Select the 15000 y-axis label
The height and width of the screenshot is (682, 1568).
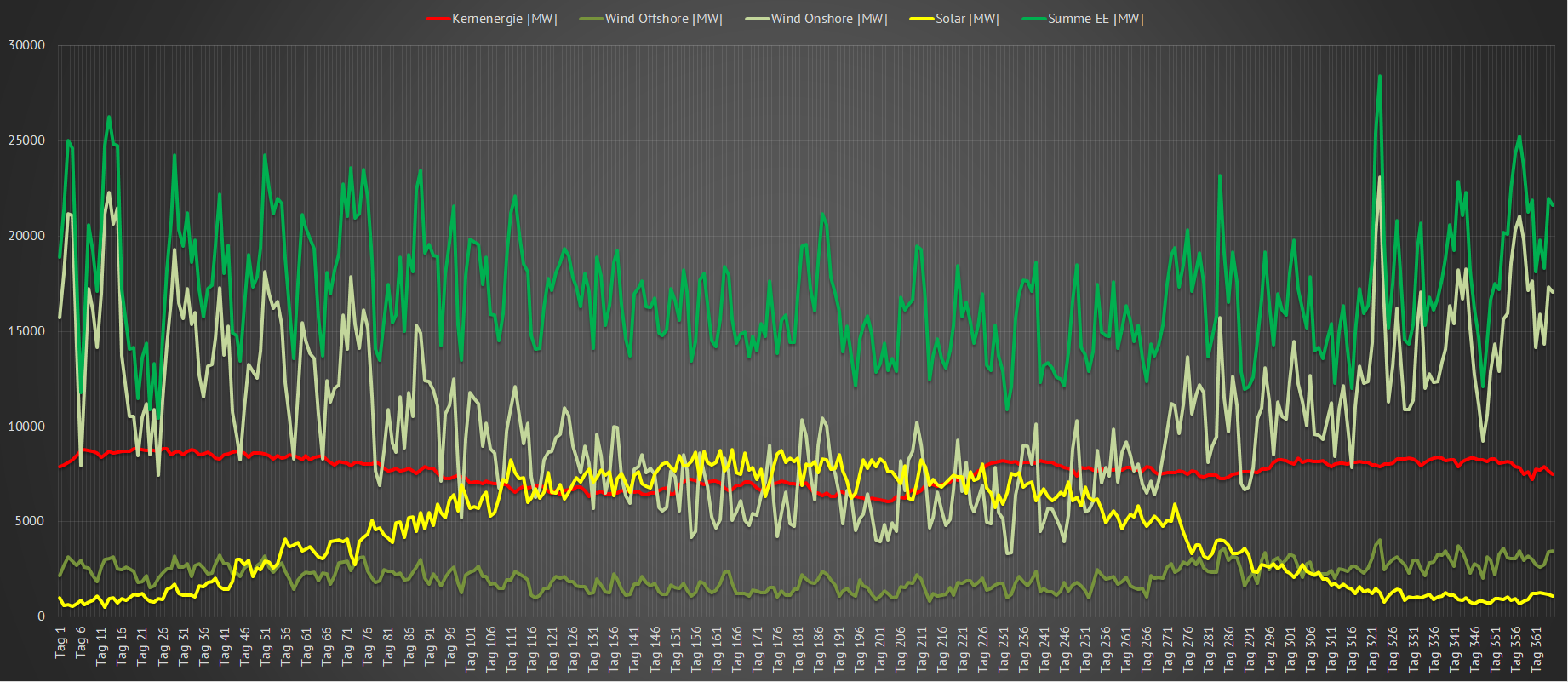click(26, 331)
